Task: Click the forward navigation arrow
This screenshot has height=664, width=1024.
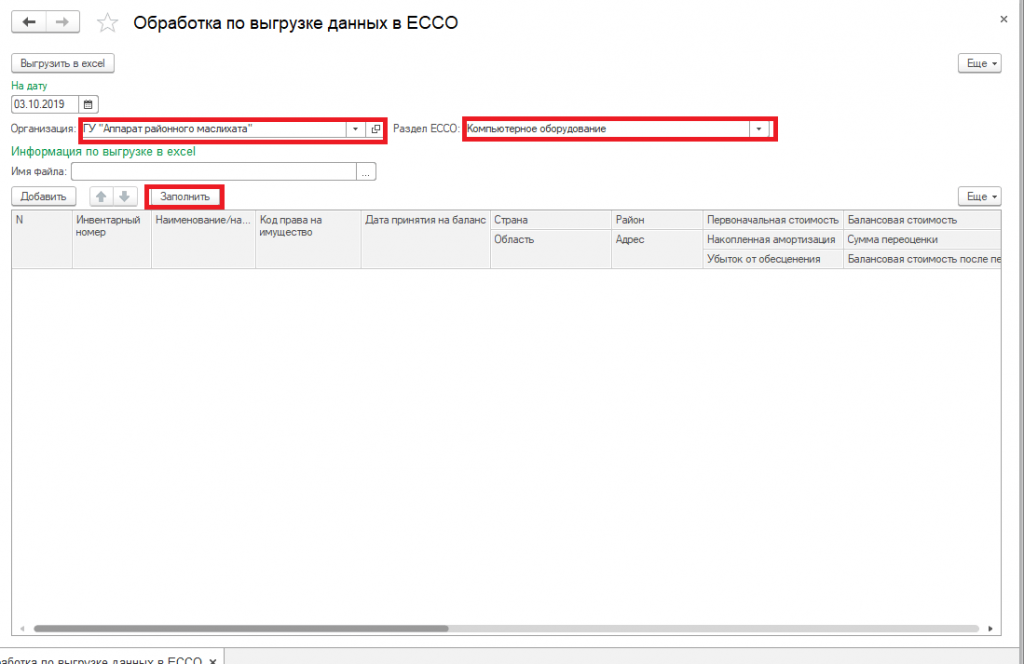Action: 62,22
